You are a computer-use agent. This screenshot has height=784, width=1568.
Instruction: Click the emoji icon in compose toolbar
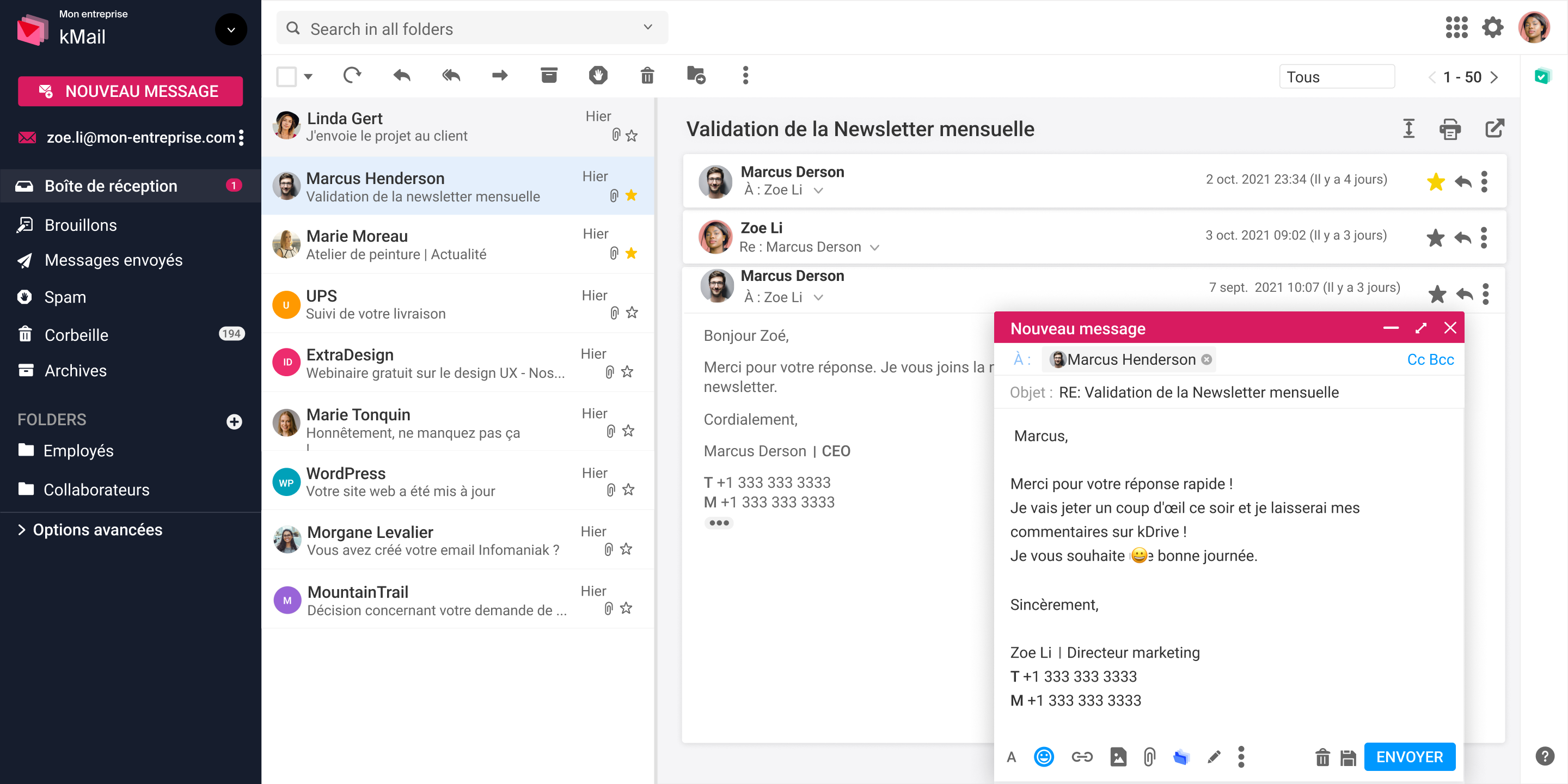[x=1043, y=757]
